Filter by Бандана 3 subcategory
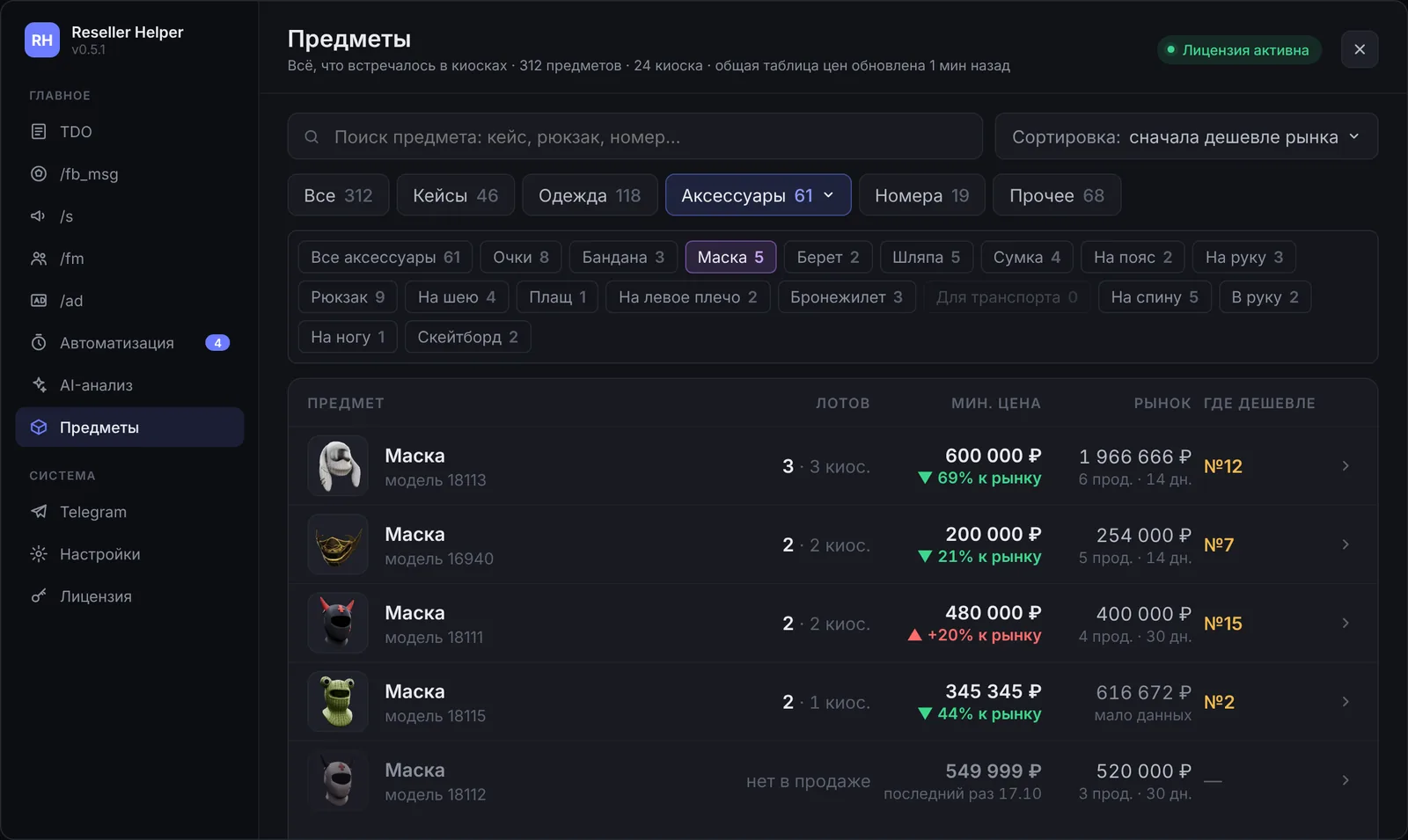Viewport: 1408px width, 840px height. pyautogui.click(x=623, y=257)
